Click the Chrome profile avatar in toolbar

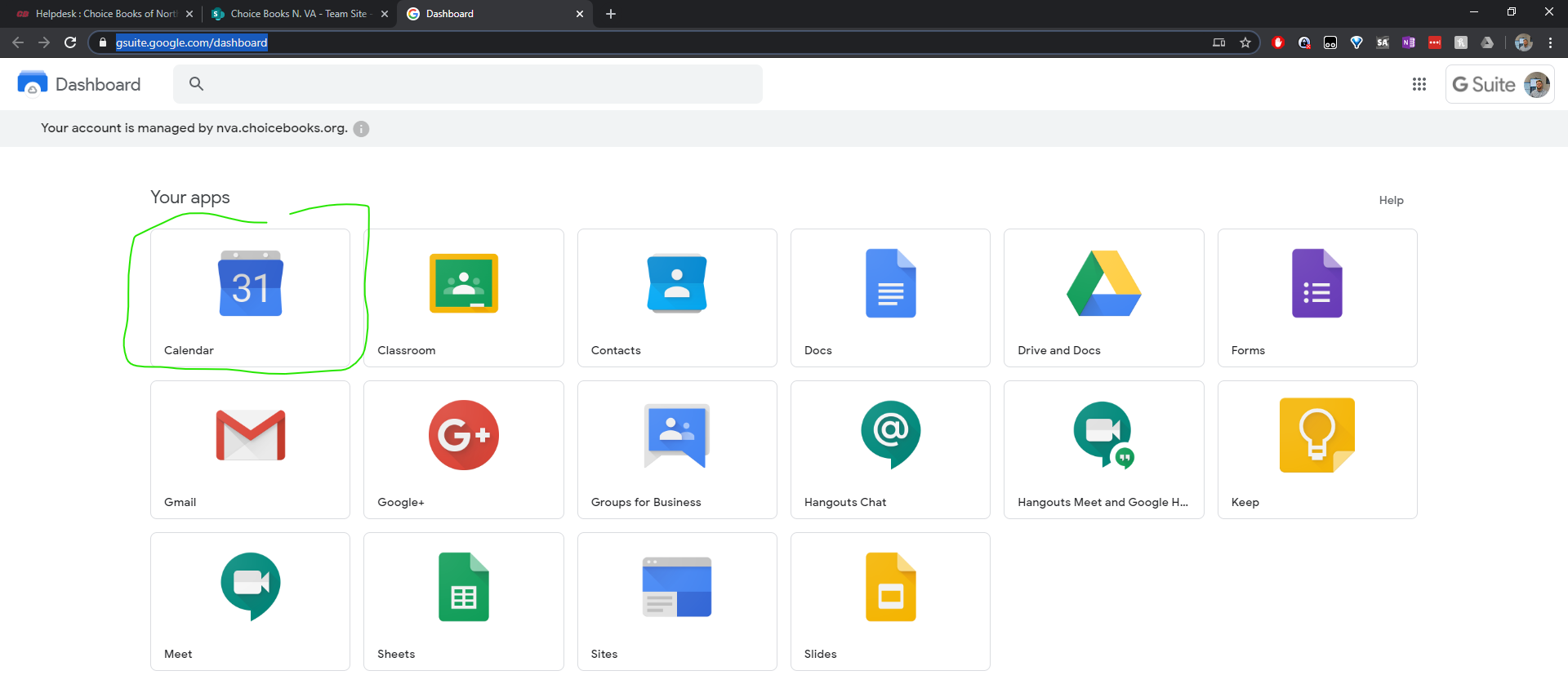pyautogui.click(x=1523, y=42)
